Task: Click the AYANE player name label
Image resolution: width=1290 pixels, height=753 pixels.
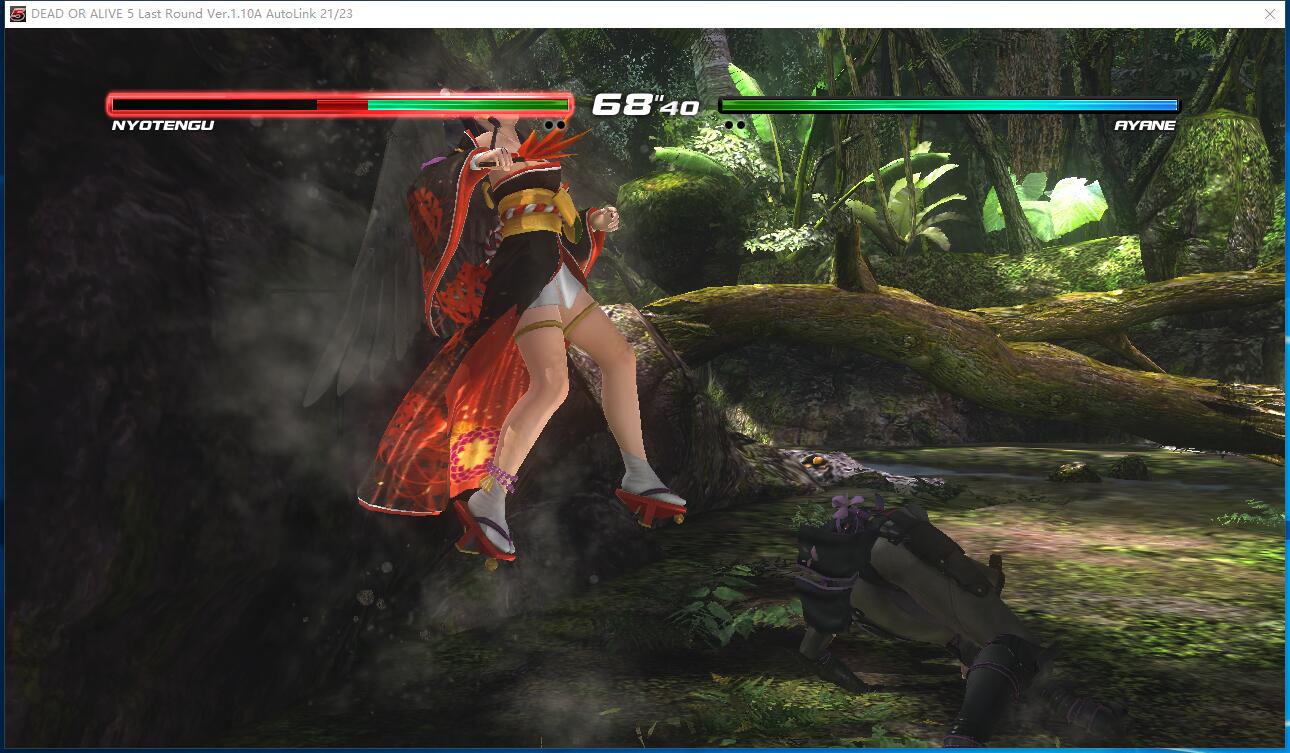Action: (1145, 126)
